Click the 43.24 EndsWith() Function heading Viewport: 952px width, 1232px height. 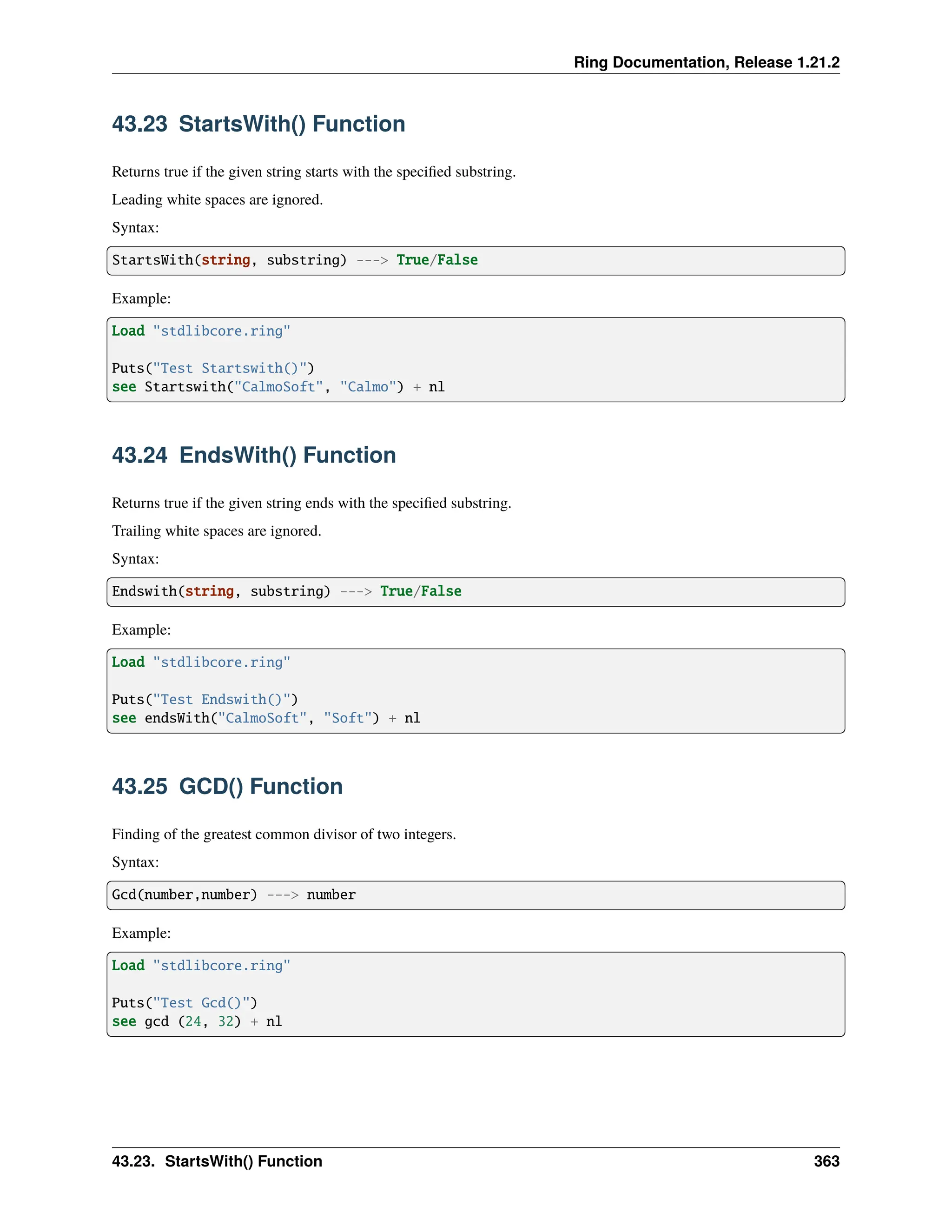click(254, 455)
